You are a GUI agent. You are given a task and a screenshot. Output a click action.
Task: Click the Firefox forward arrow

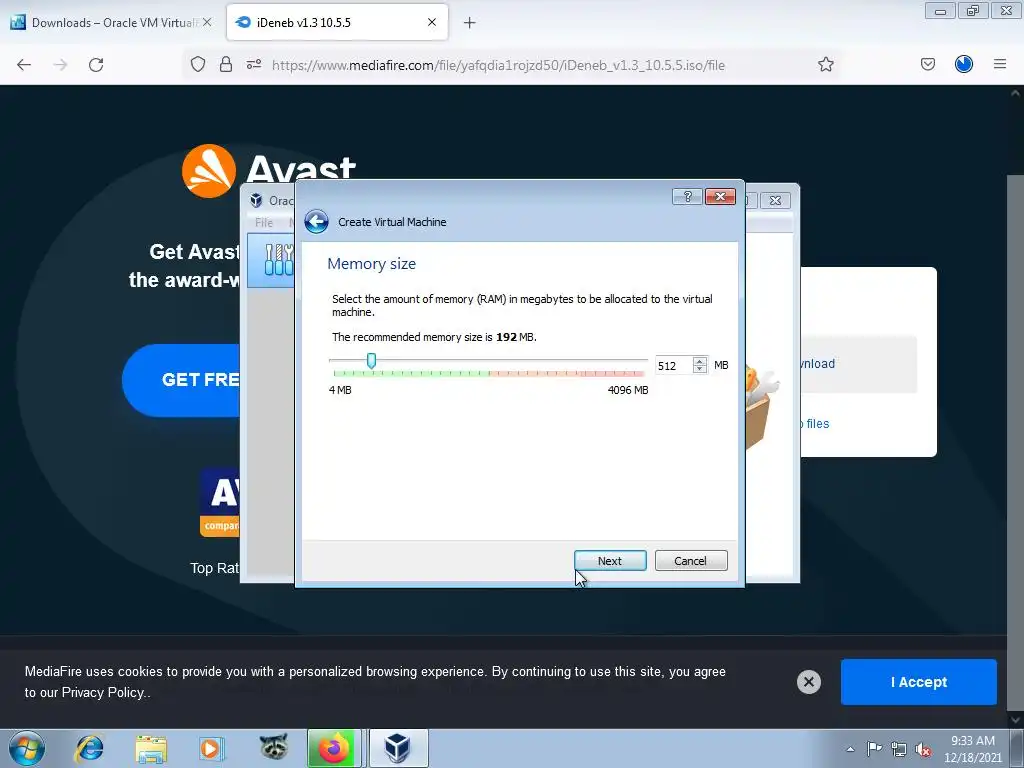(x=60, y=65)
